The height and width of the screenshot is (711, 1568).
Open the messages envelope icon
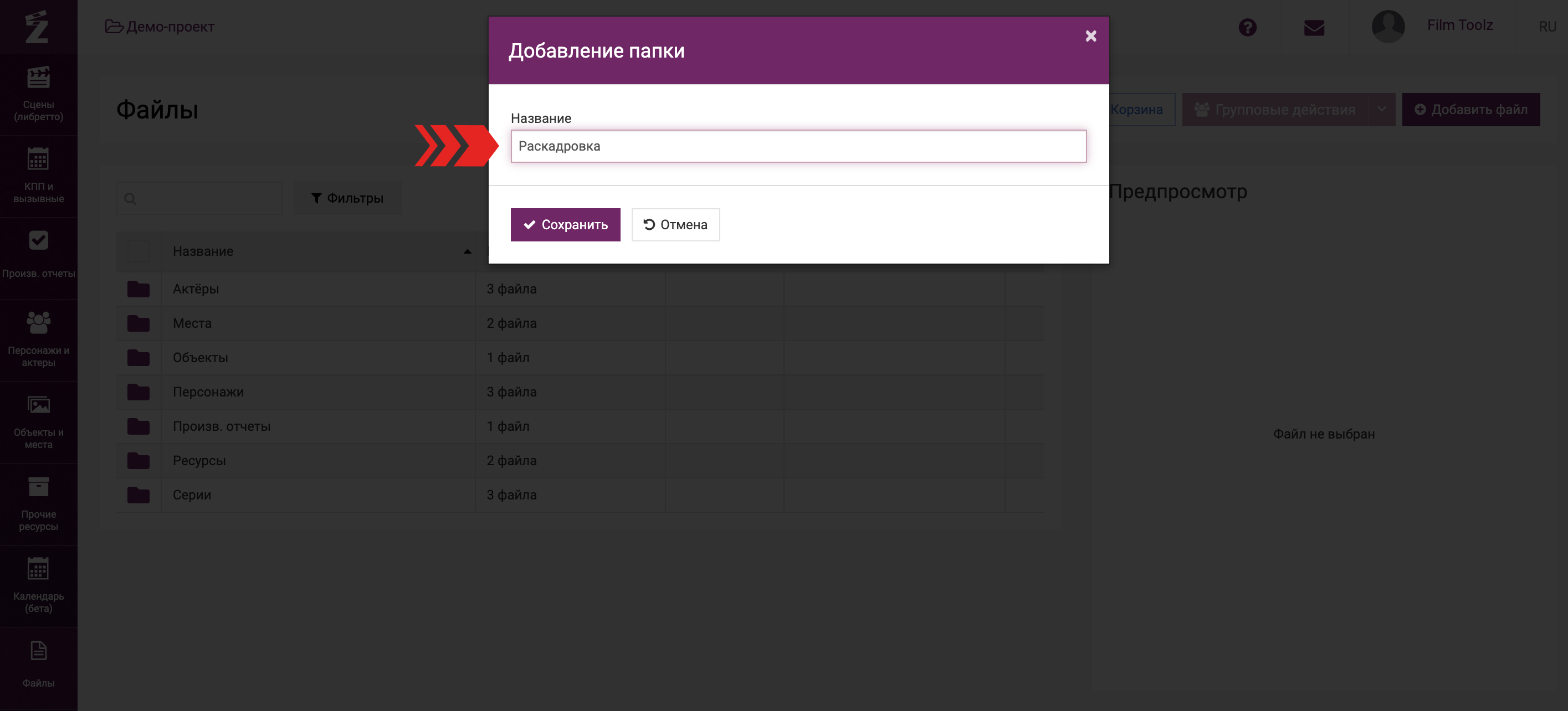1314,27
